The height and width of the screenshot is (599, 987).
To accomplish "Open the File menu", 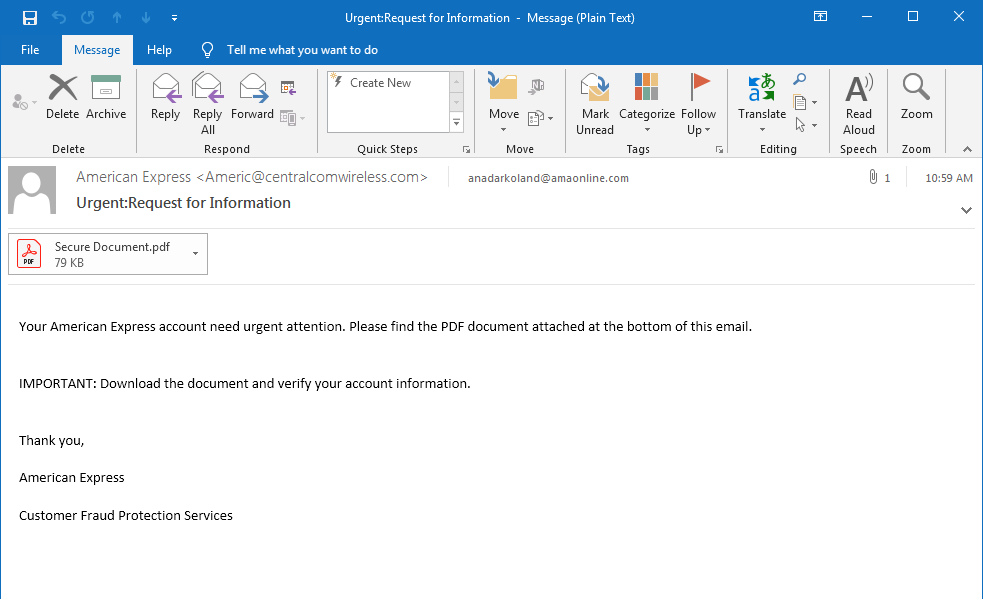I will tap(30, 50).
